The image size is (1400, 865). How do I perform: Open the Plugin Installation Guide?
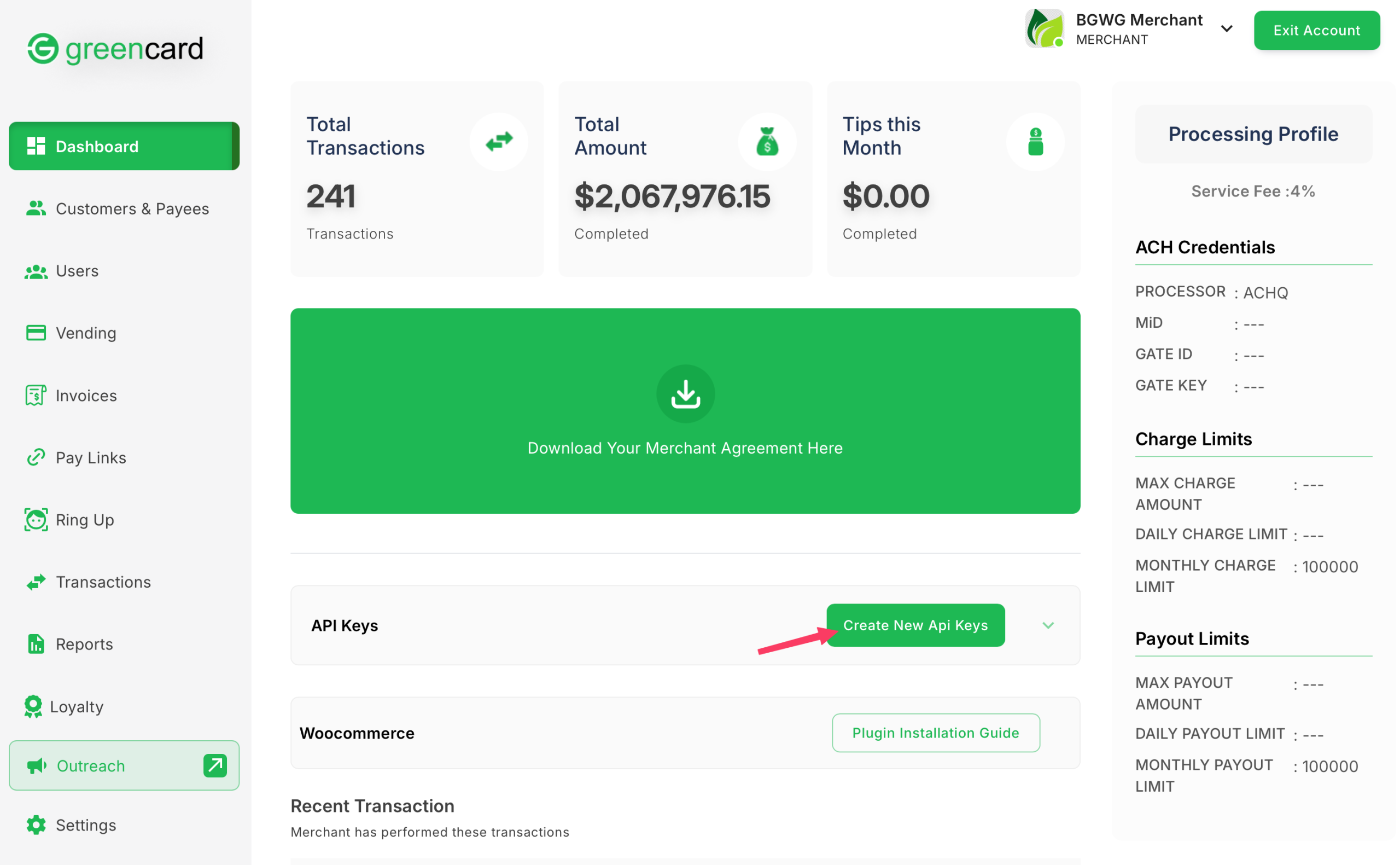tap(935, 732)
